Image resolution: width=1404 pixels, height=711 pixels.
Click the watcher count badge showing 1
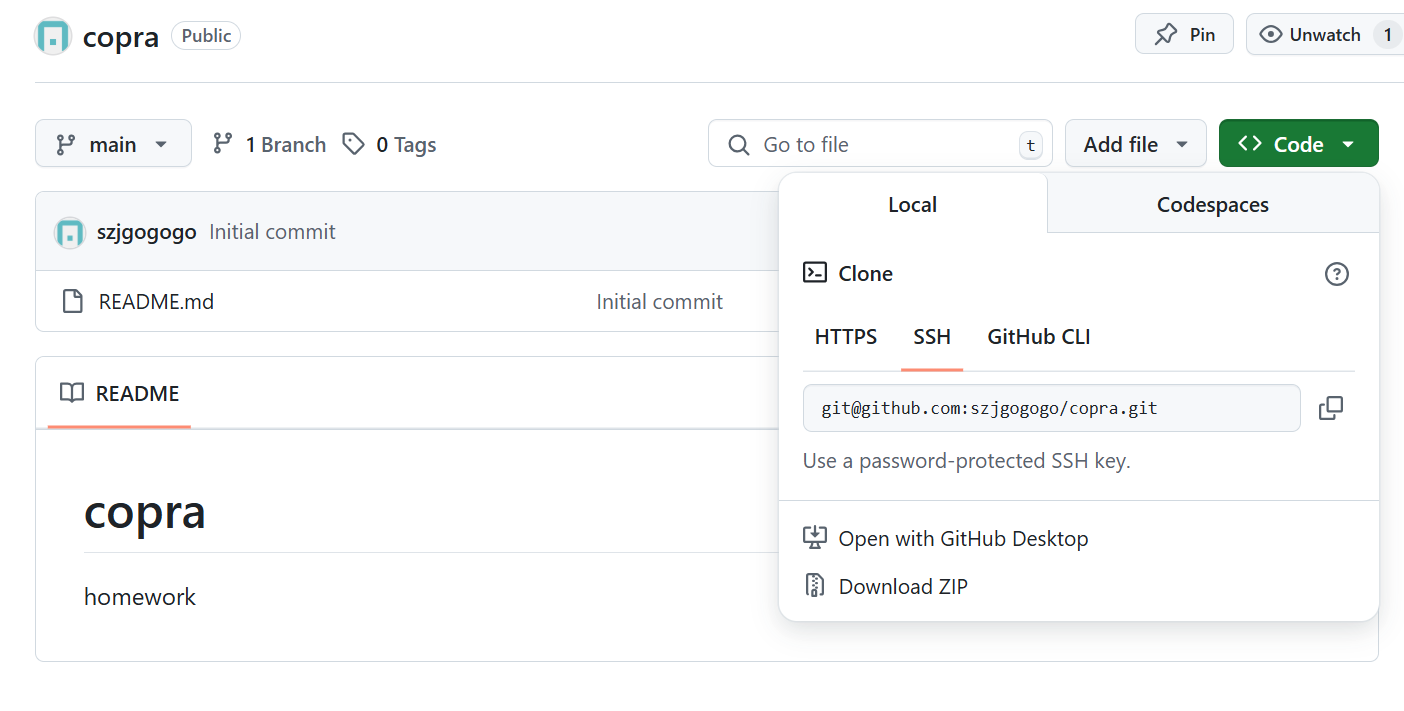[x=1387, y=35]
